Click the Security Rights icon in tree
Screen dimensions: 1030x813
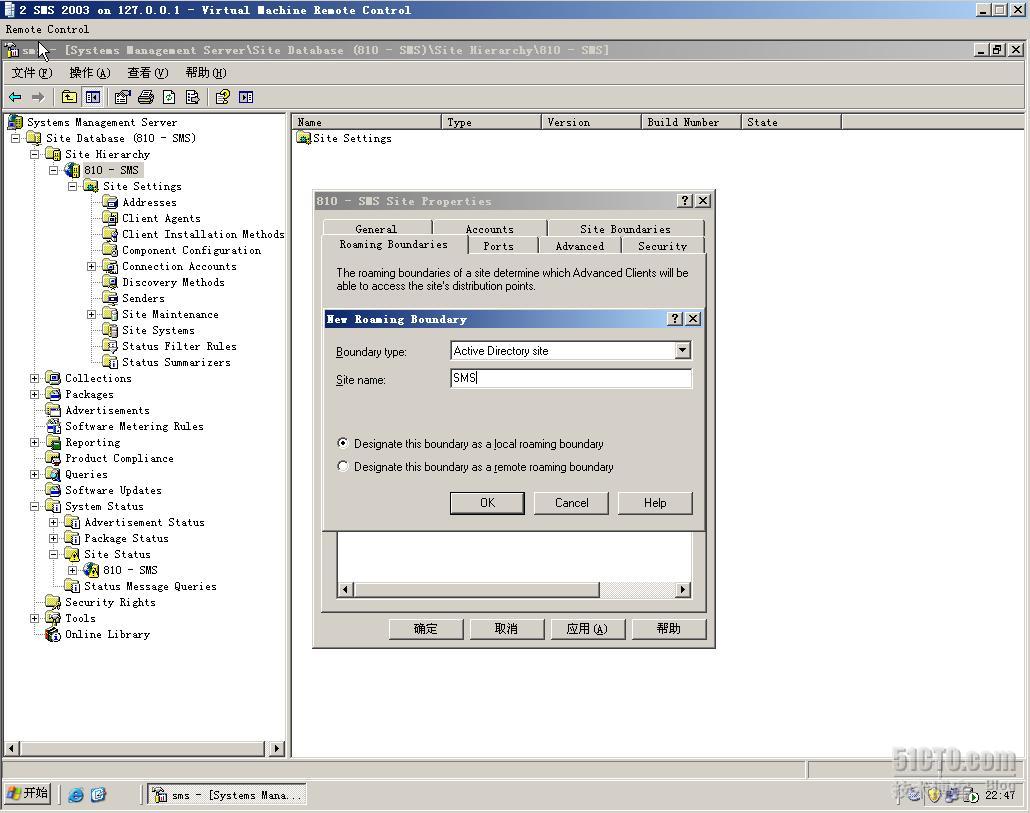point(53,602)
